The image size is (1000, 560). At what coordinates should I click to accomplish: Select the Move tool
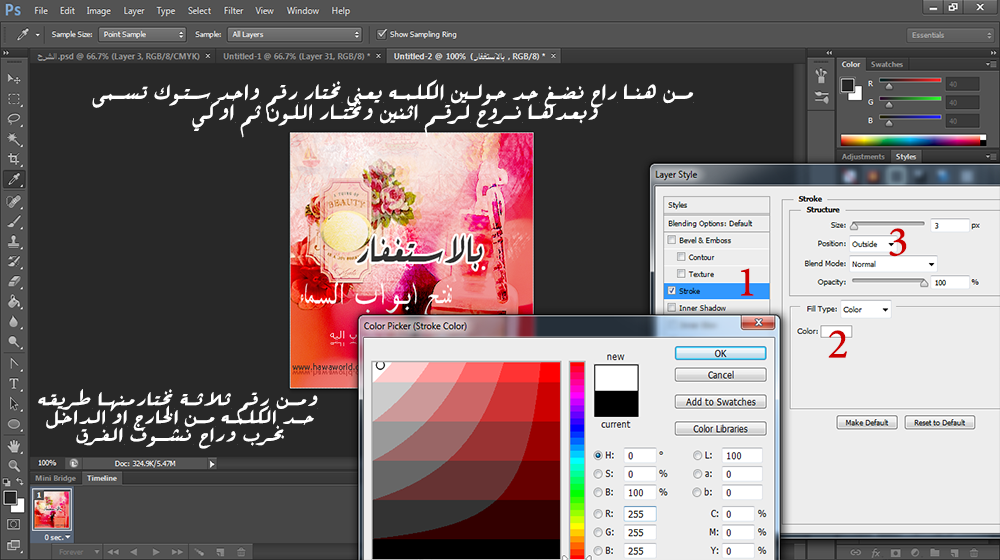[x=14, y=79]
